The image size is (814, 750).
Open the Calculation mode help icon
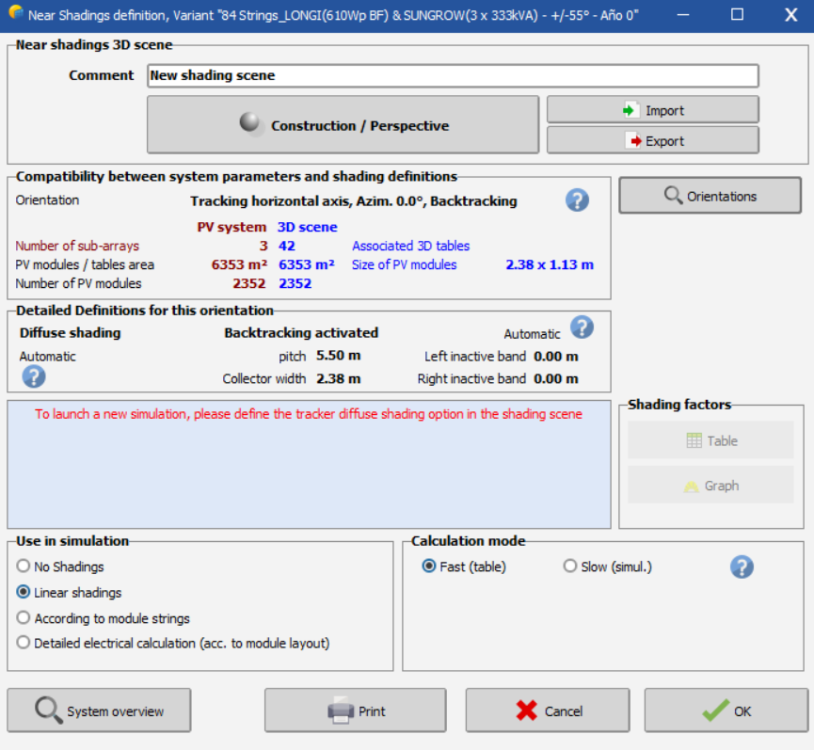click(x=741, y=567)
